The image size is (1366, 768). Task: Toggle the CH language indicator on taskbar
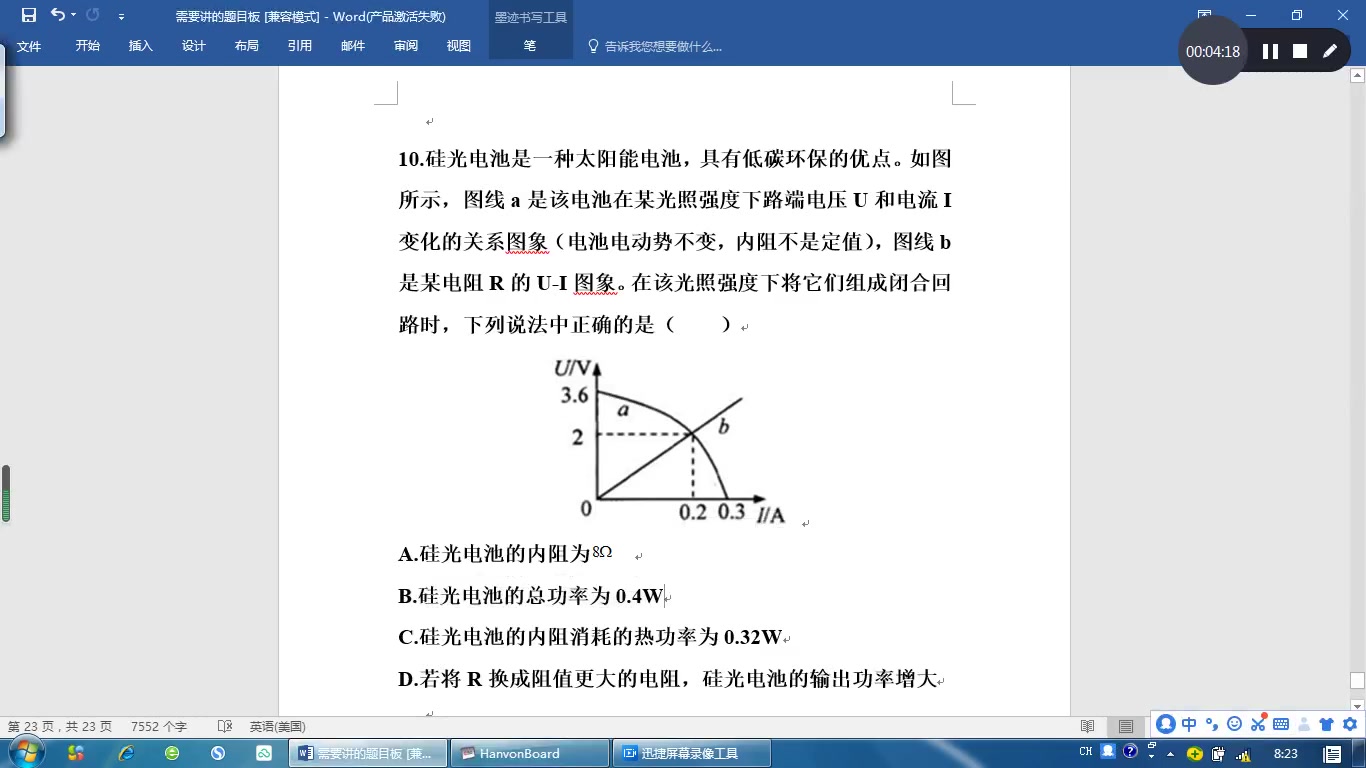point(1086,751)
